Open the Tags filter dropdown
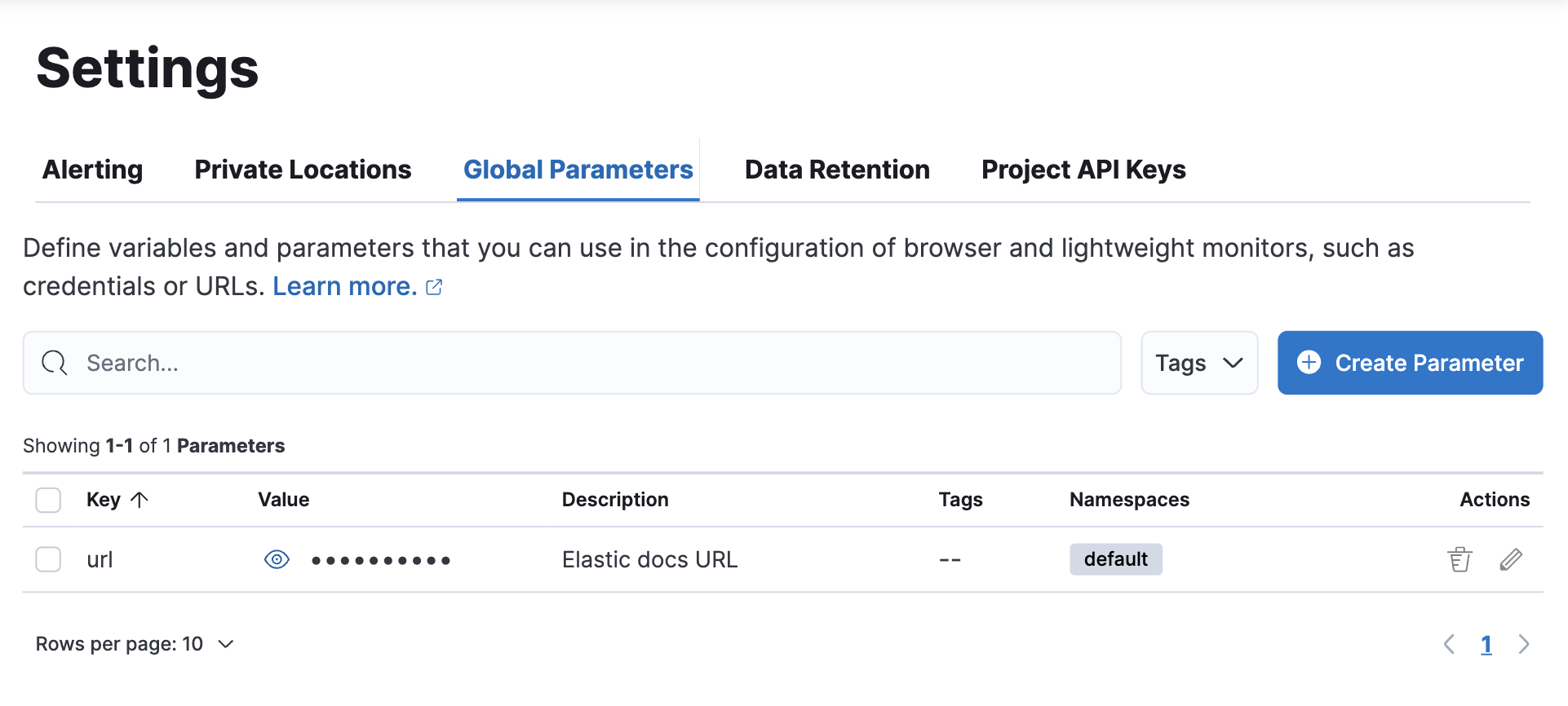 [x=1198, y=363]
